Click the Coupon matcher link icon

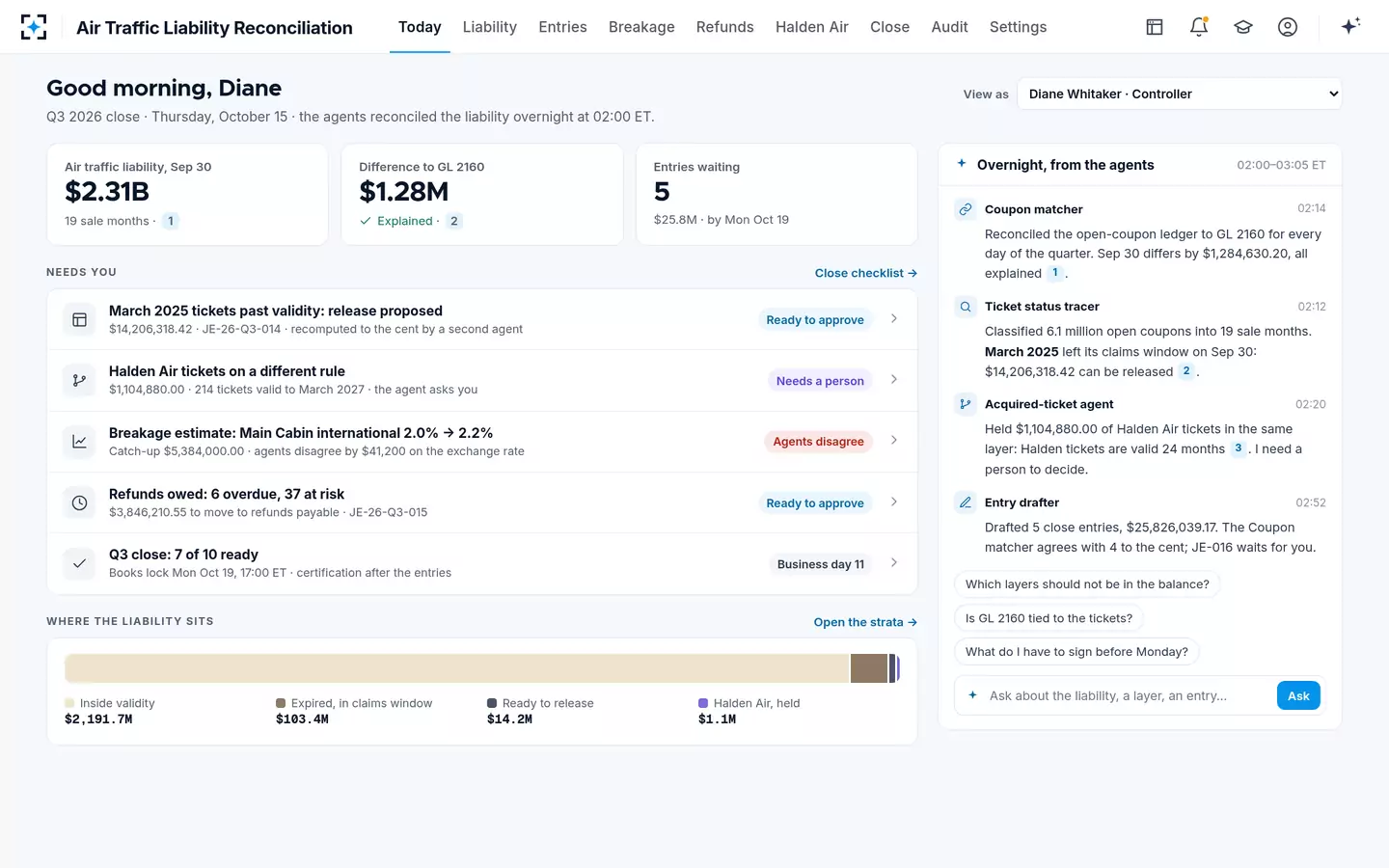[965, 209]
